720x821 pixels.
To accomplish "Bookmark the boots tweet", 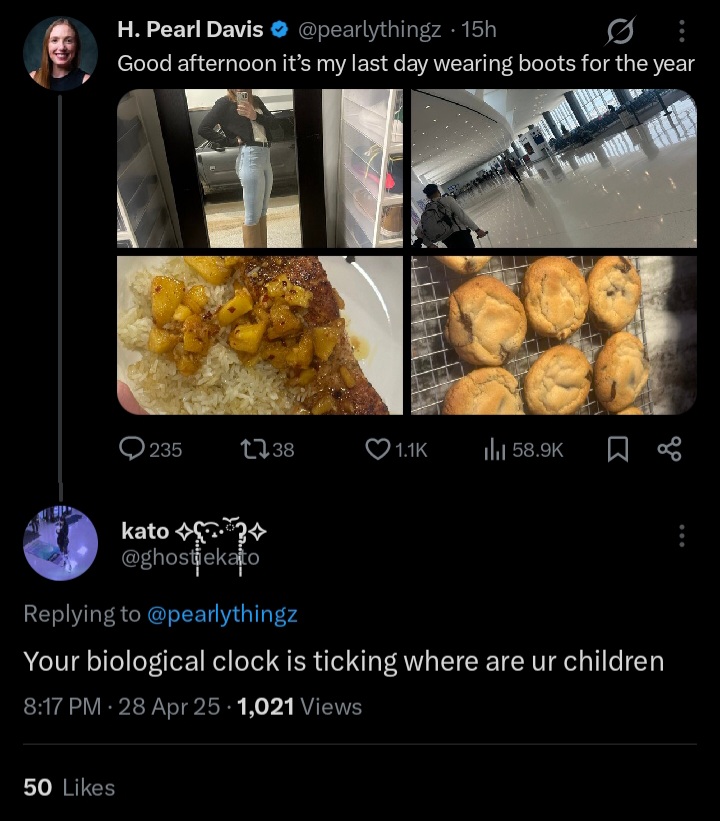I will (x=618, y=450).
